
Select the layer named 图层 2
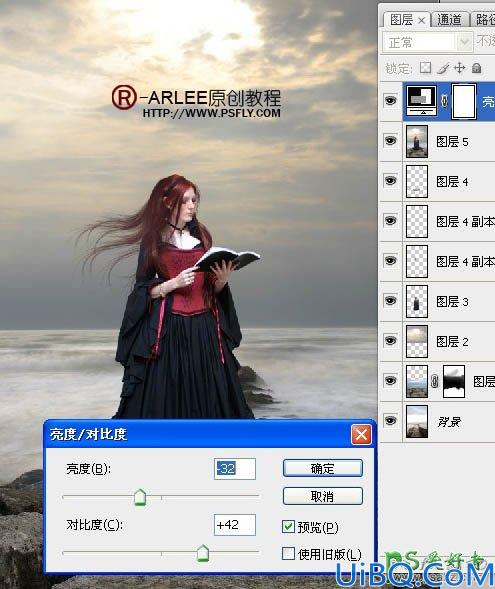click(452, 341)
